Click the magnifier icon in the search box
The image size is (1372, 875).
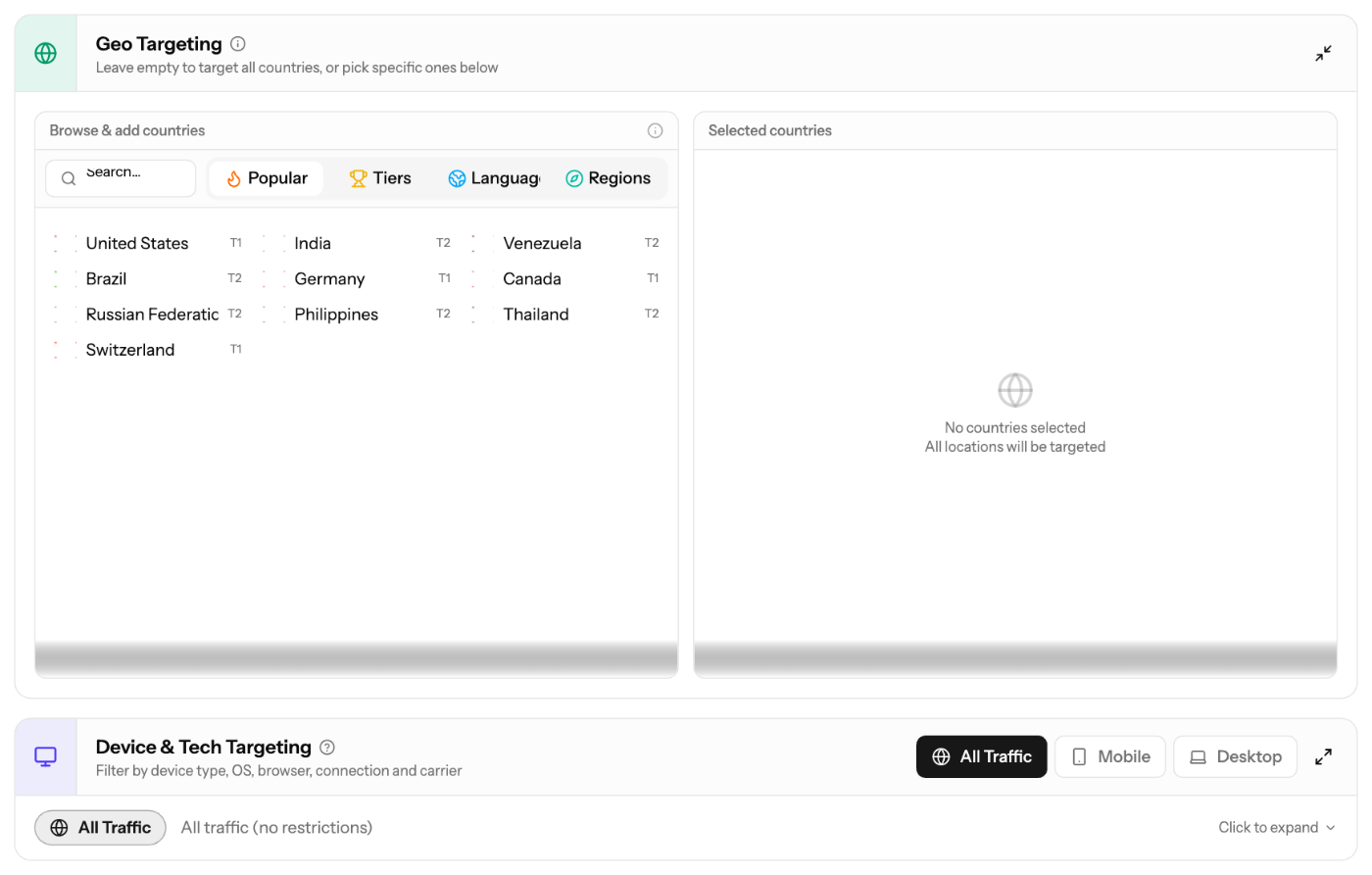tap(69, 178)
